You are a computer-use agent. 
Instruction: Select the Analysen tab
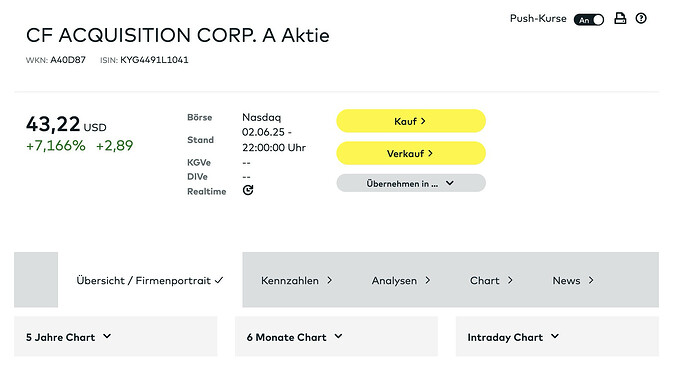coord(401,280)
